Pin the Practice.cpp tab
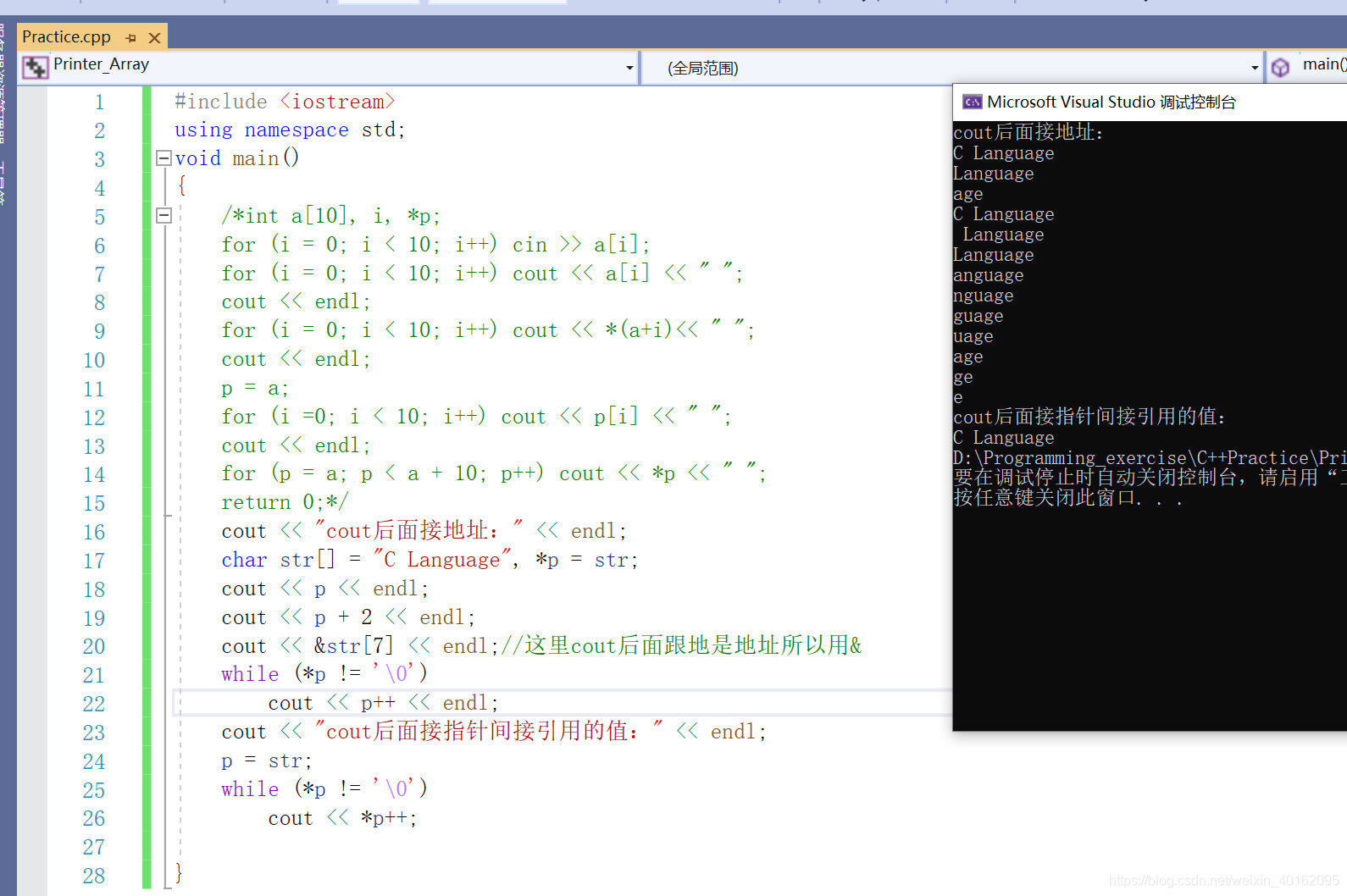 pos(130,38)
